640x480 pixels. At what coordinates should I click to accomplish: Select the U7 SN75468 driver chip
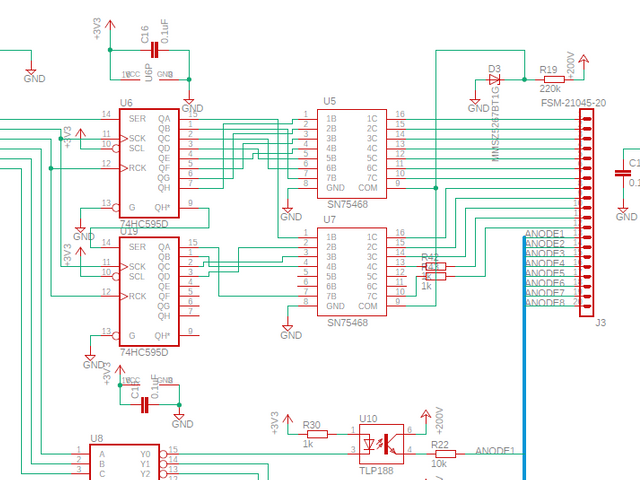click(x=352, y=271)
